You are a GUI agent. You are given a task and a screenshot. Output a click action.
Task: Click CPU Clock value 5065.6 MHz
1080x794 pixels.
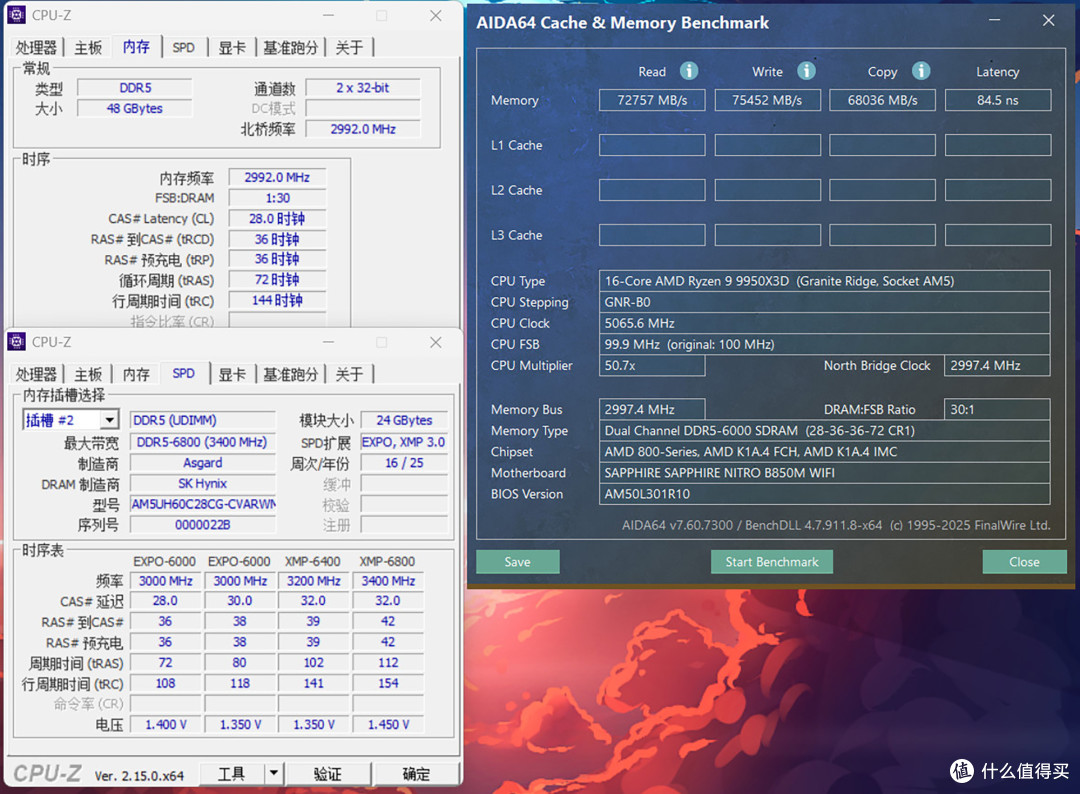pyautogui.click(x=824, y=323)
